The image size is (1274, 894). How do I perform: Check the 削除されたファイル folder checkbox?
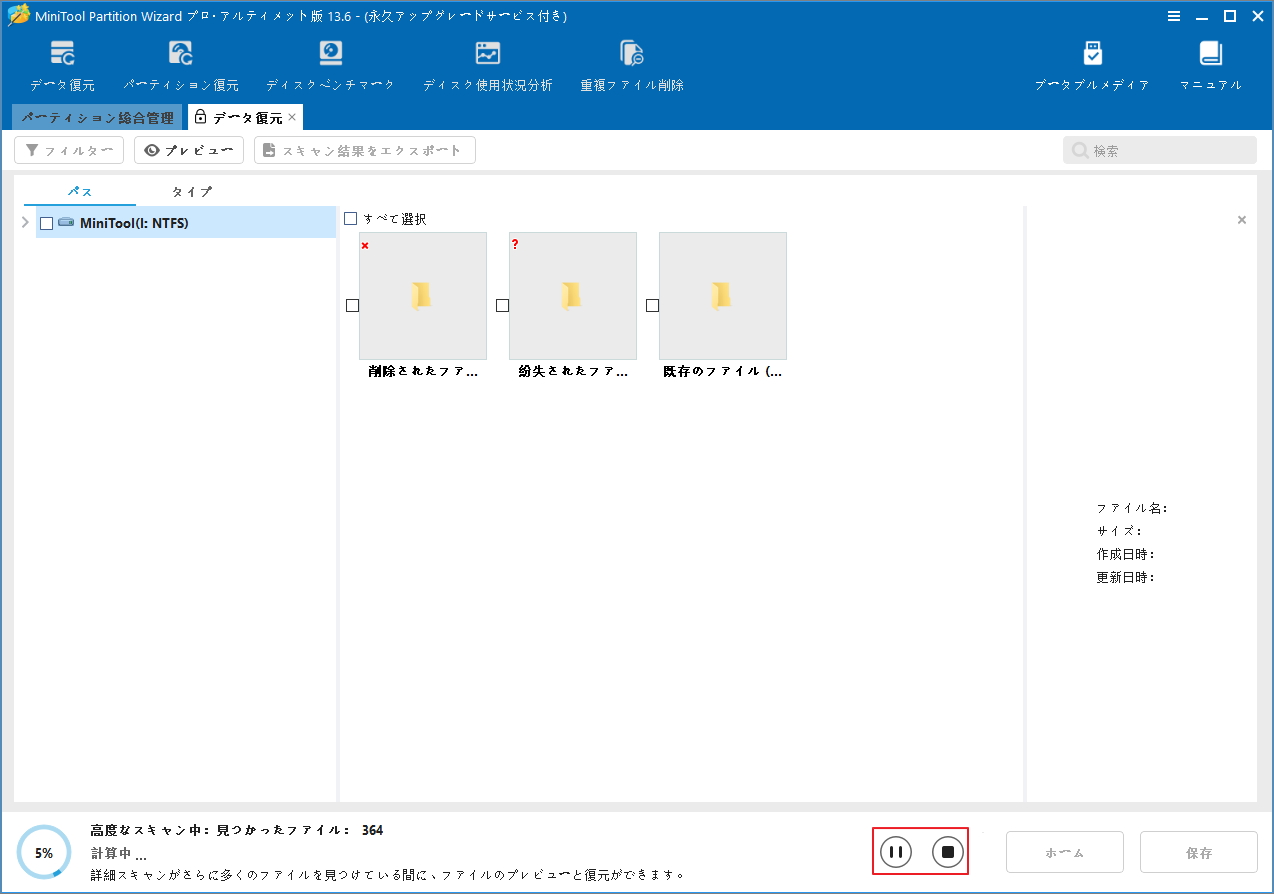352,305
